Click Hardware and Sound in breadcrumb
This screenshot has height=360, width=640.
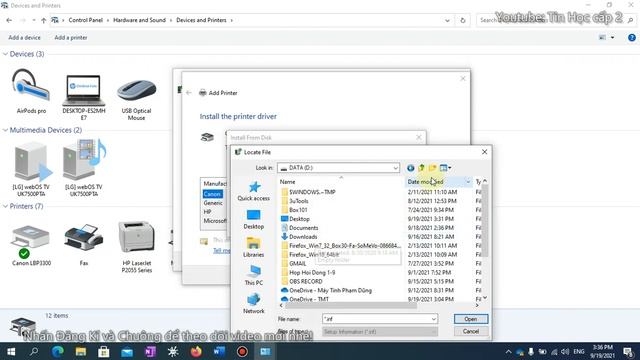139,20
